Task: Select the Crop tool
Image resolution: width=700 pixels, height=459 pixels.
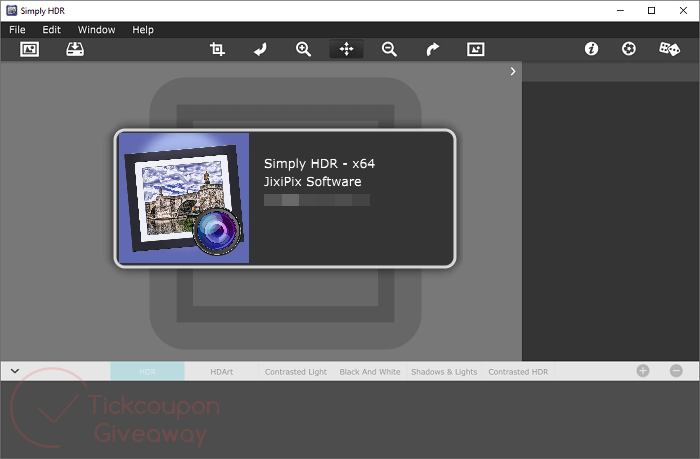Action: tap(217, 49)
